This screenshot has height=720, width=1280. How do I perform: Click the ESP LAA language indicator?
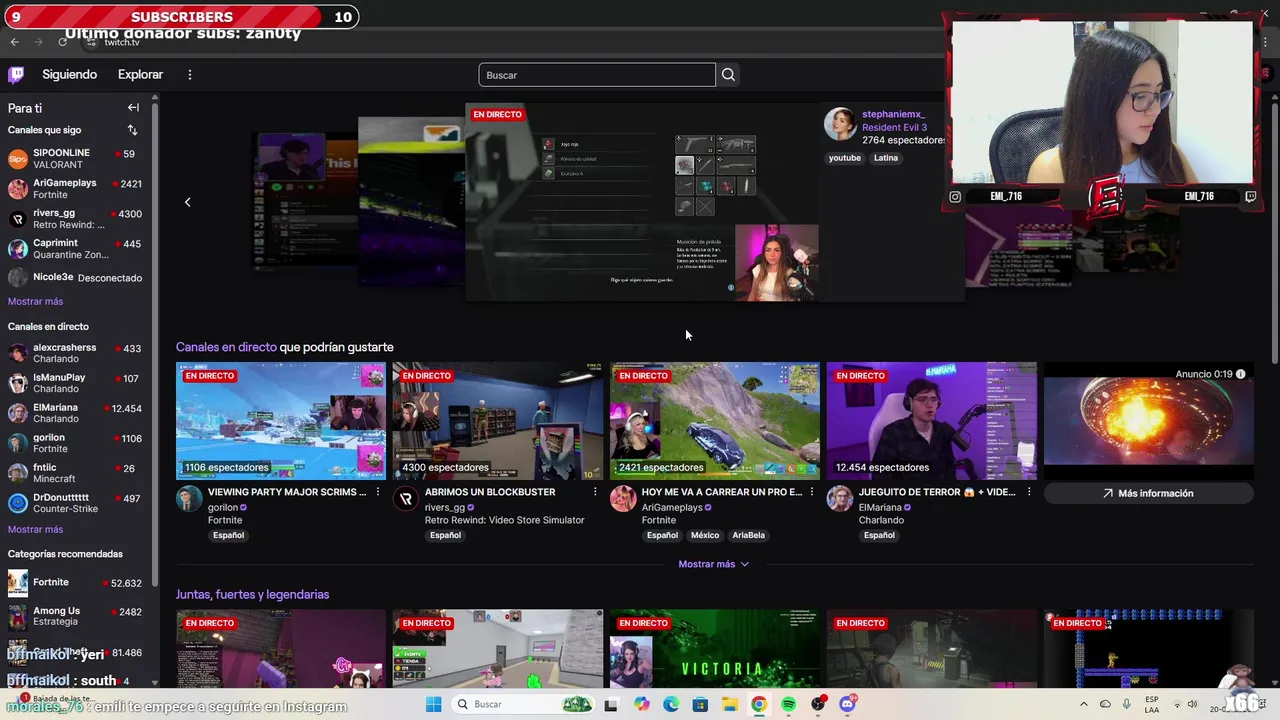tap(1152, 704)
